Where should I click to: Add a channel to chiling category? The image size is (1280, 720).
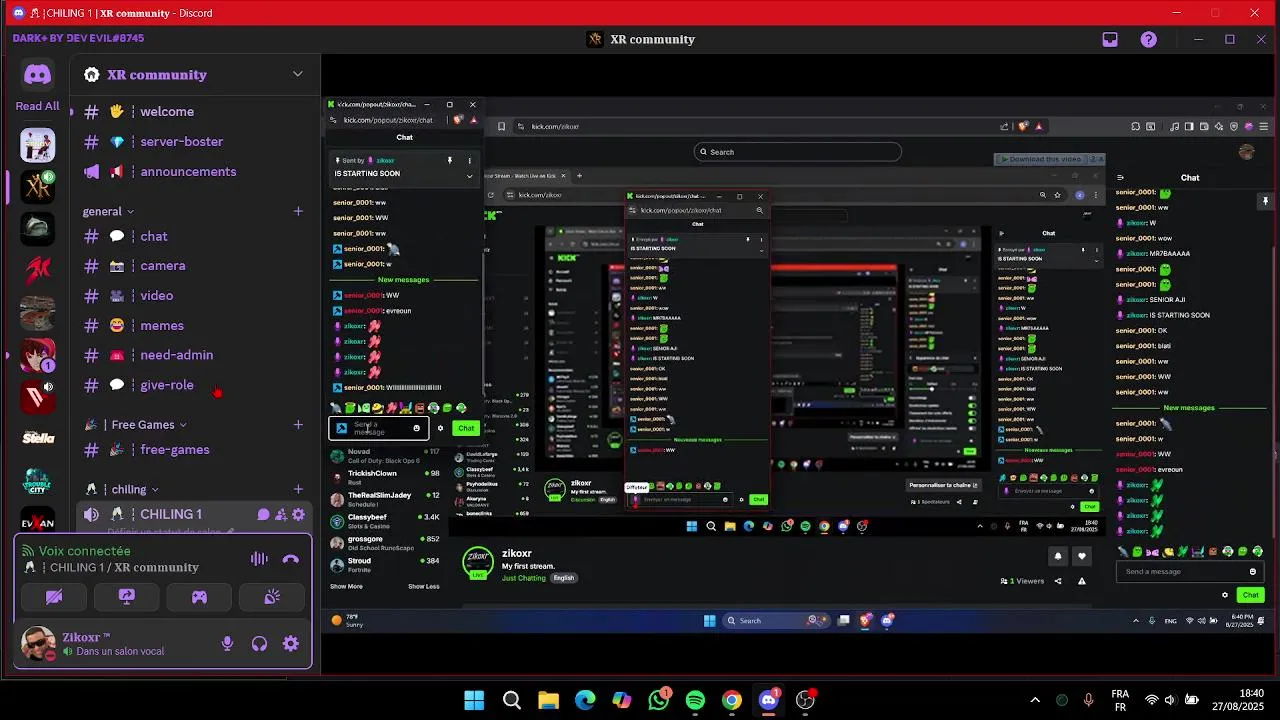(x=298, y=490)
